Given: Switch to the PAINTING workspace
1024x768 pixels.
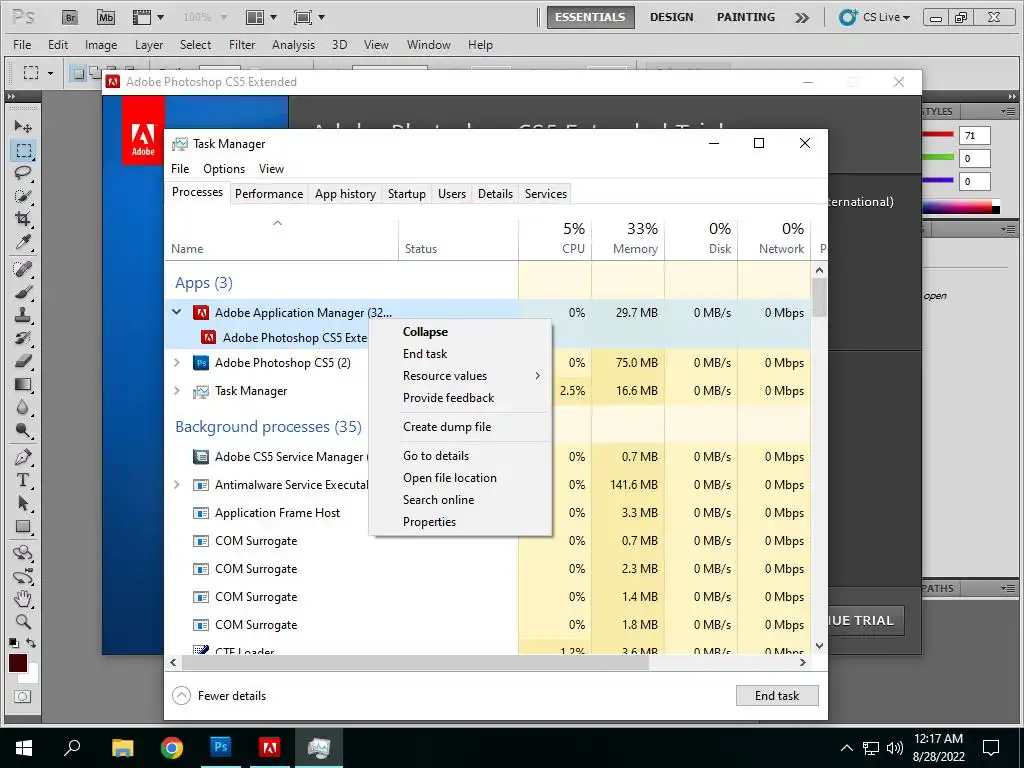Looking at the screenshot, I should coord(746,17).
